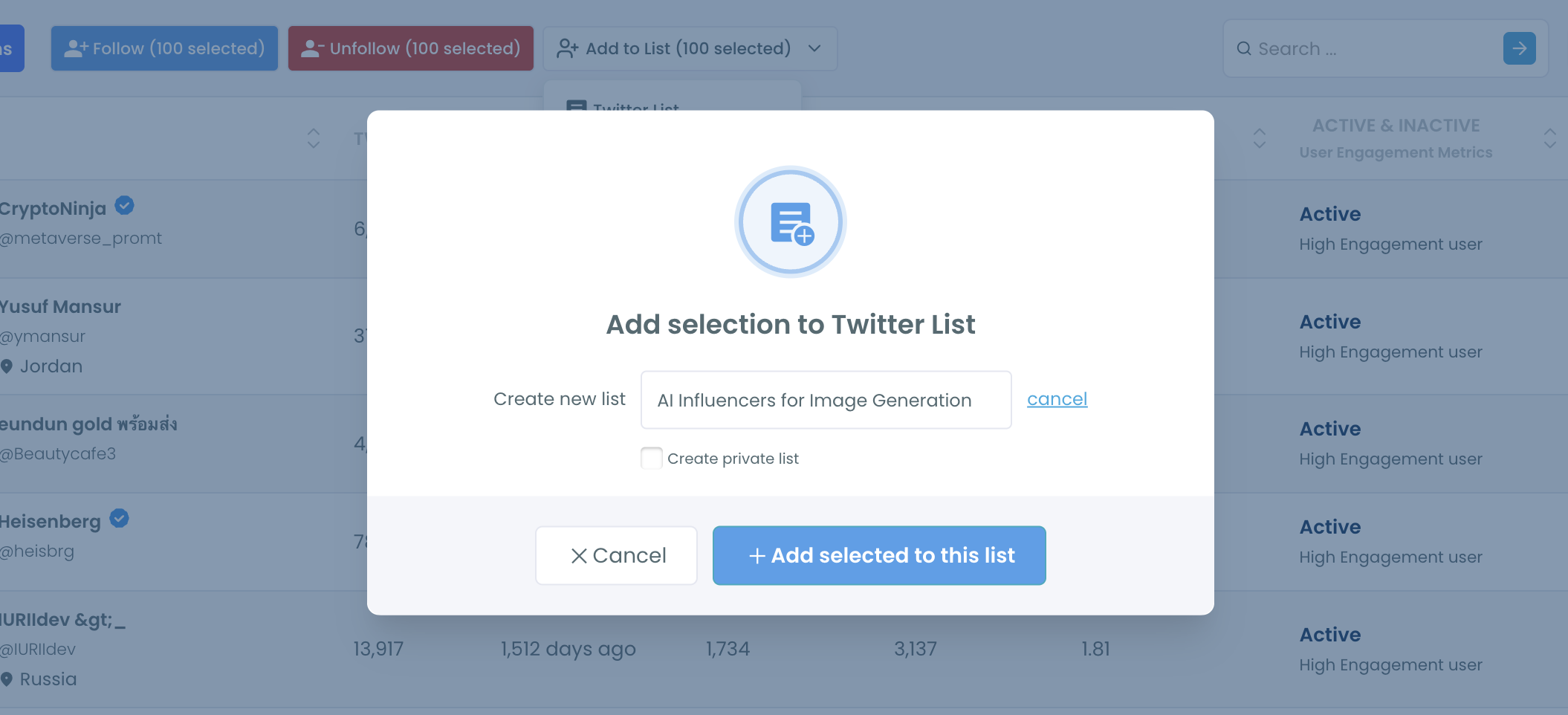Viewport: 1568px width, 715px height.
Task: Click the Twitter List icon in the dropdown
Action: click(577, 108)
